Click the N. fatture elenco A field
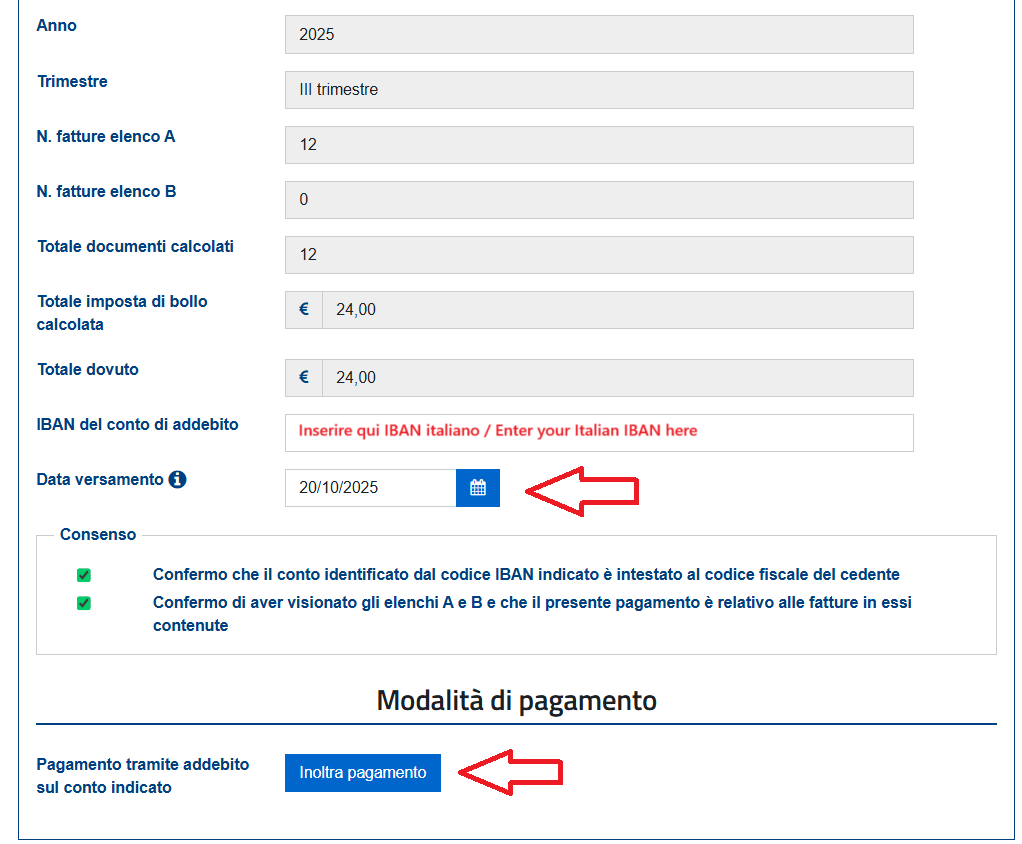 [596, 145]
